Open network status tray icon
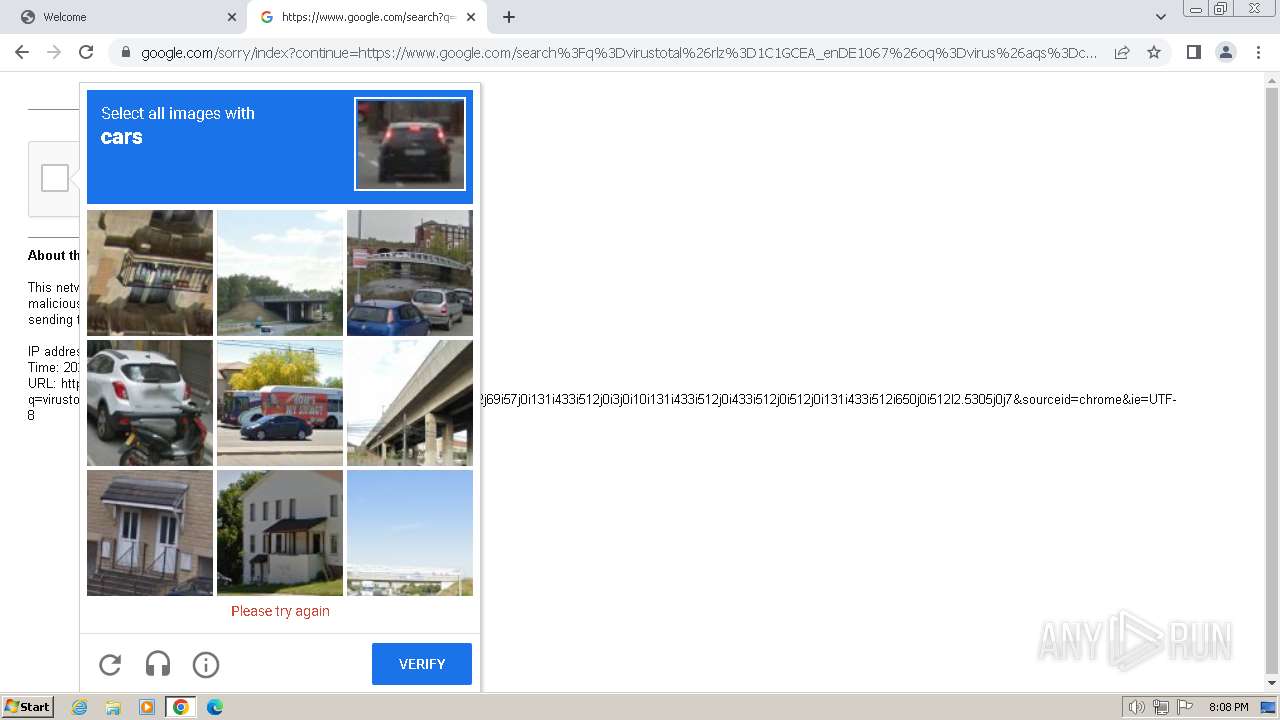Image resolution: width=1280 pixels, height=720 pixels. [x=1161, y=707]
